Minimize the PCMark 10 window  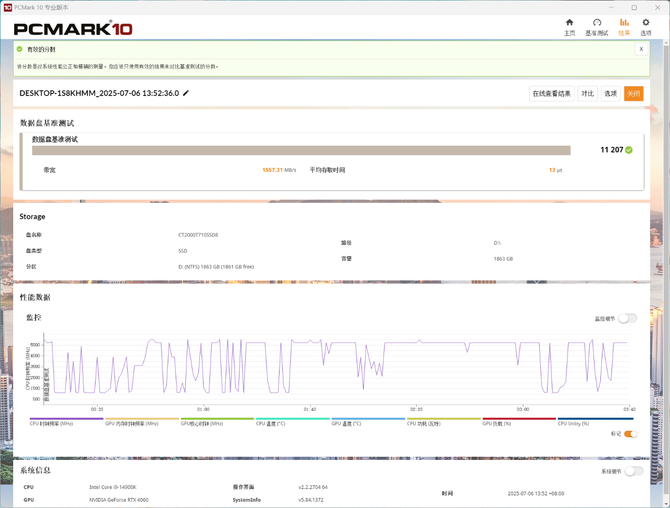pyautogui.click(x=611, y=7)
